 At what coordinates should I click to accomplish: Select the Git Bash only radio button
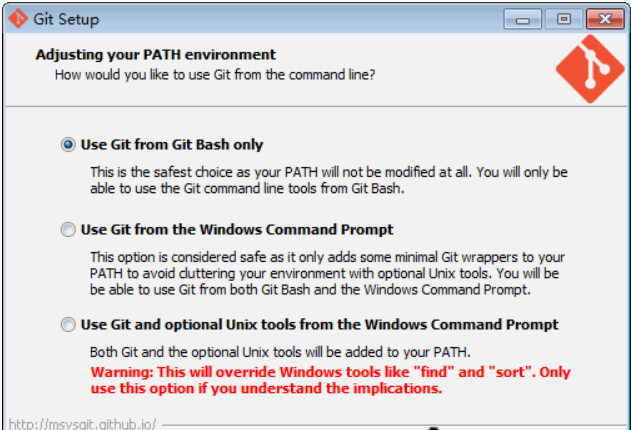point(68,145)
